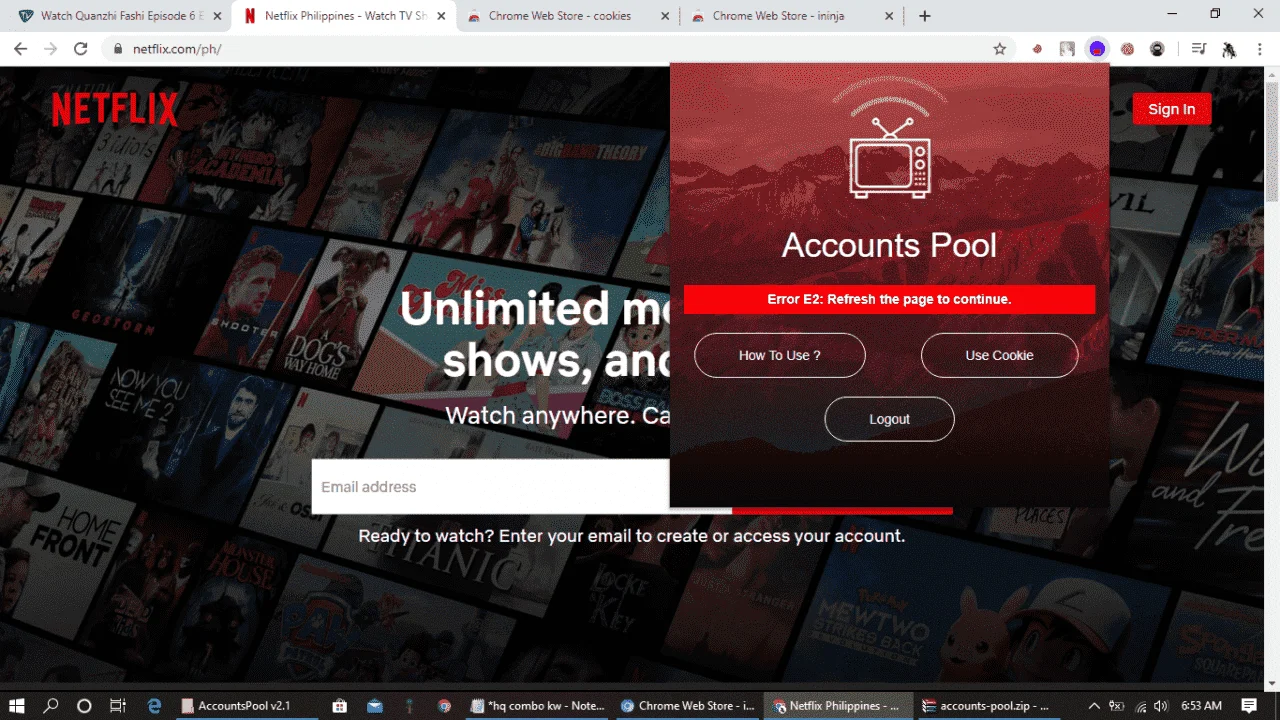The height and width of the screenshot is (720, 1280).
Task: Click the Error E2 refresh message banner
Action: click(x=890, y=299)
